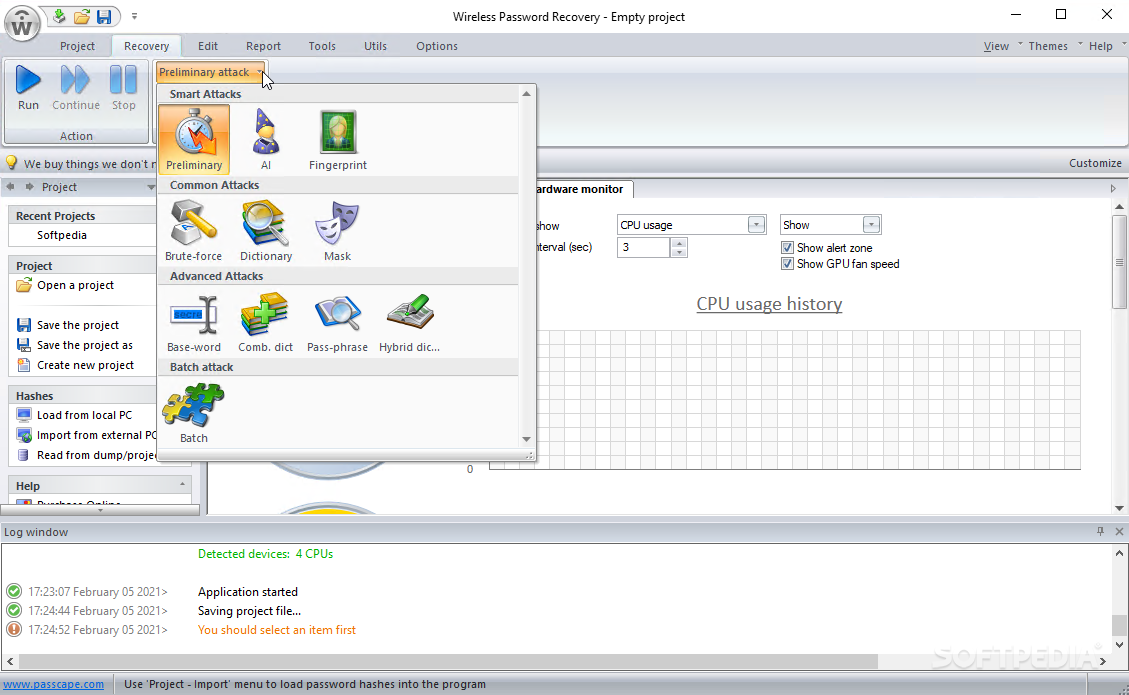Click the "You should select an item first" log entry
The width and height of the screenshot is (1129, 695).
pos(276,629)
